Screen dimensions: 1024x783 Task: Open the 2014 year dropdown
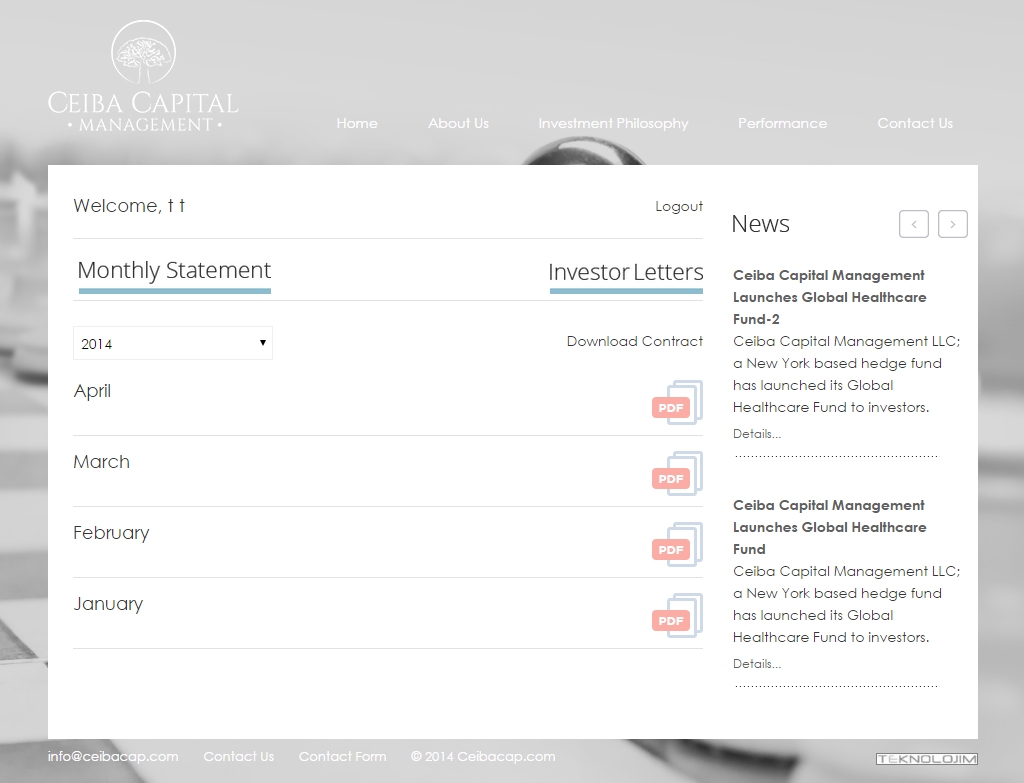173,344
